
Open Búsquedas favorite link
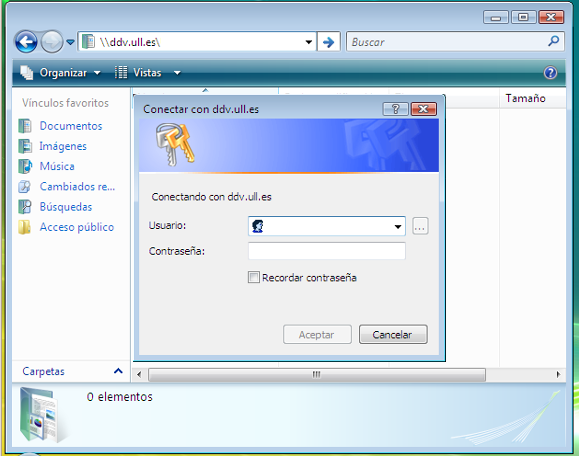(66, 207)
